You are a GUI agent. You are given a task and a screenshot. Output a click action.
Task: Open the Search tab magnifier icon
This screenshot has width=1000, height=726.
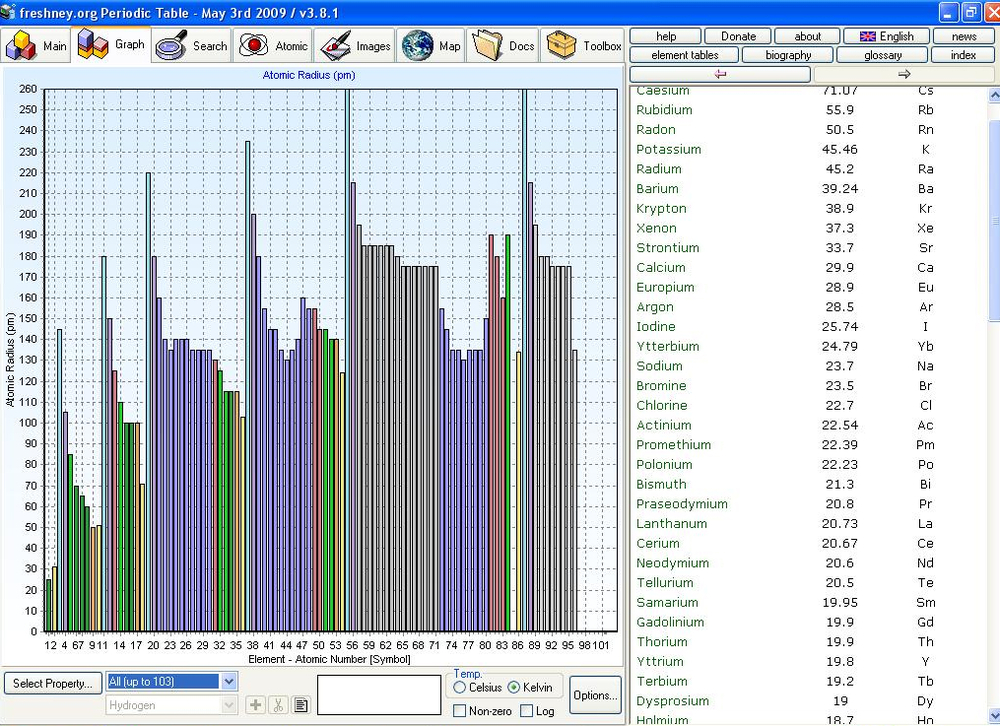click(173, 46)
